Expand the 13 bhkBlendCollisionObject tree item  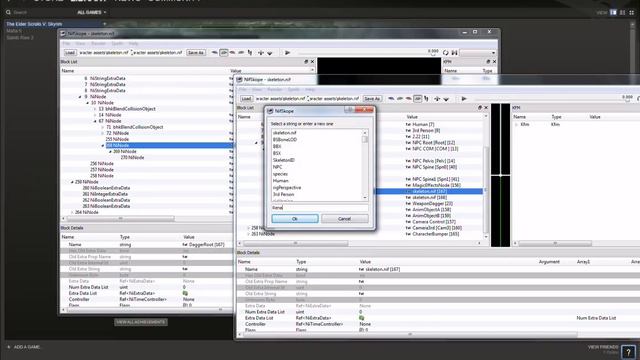click(95, 109)
